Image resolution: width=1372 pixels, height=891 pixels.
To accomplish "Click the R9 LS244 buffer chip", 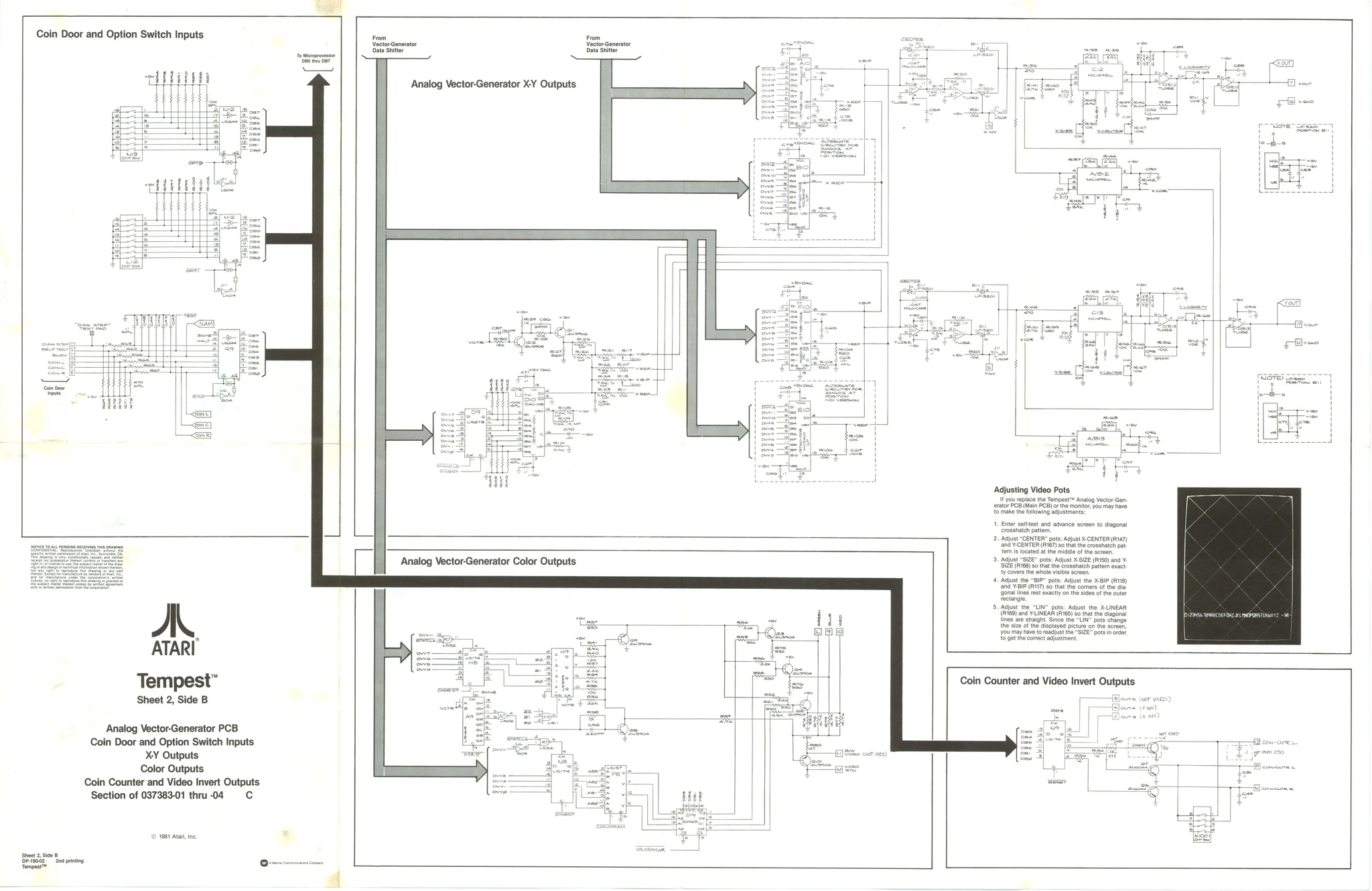I will (230, 354).
